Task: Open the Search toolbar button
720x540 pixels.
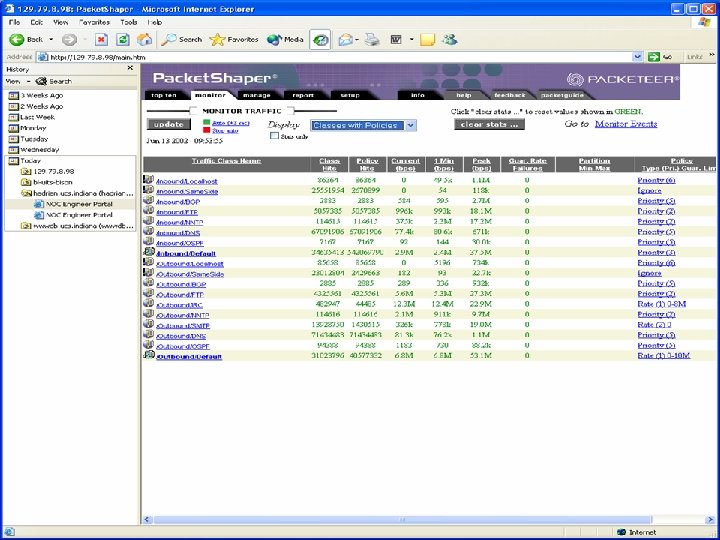Action: tap(181, 40)
